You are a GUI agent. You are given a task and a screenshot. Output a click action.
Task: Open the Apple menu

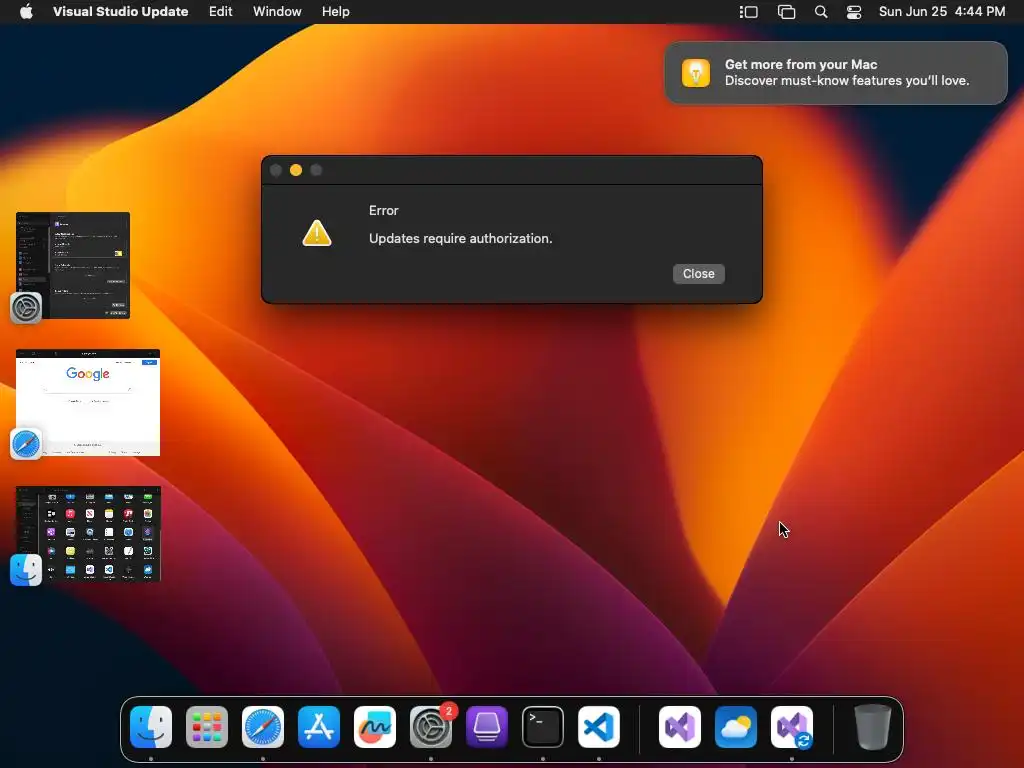[x=26, y=11]
